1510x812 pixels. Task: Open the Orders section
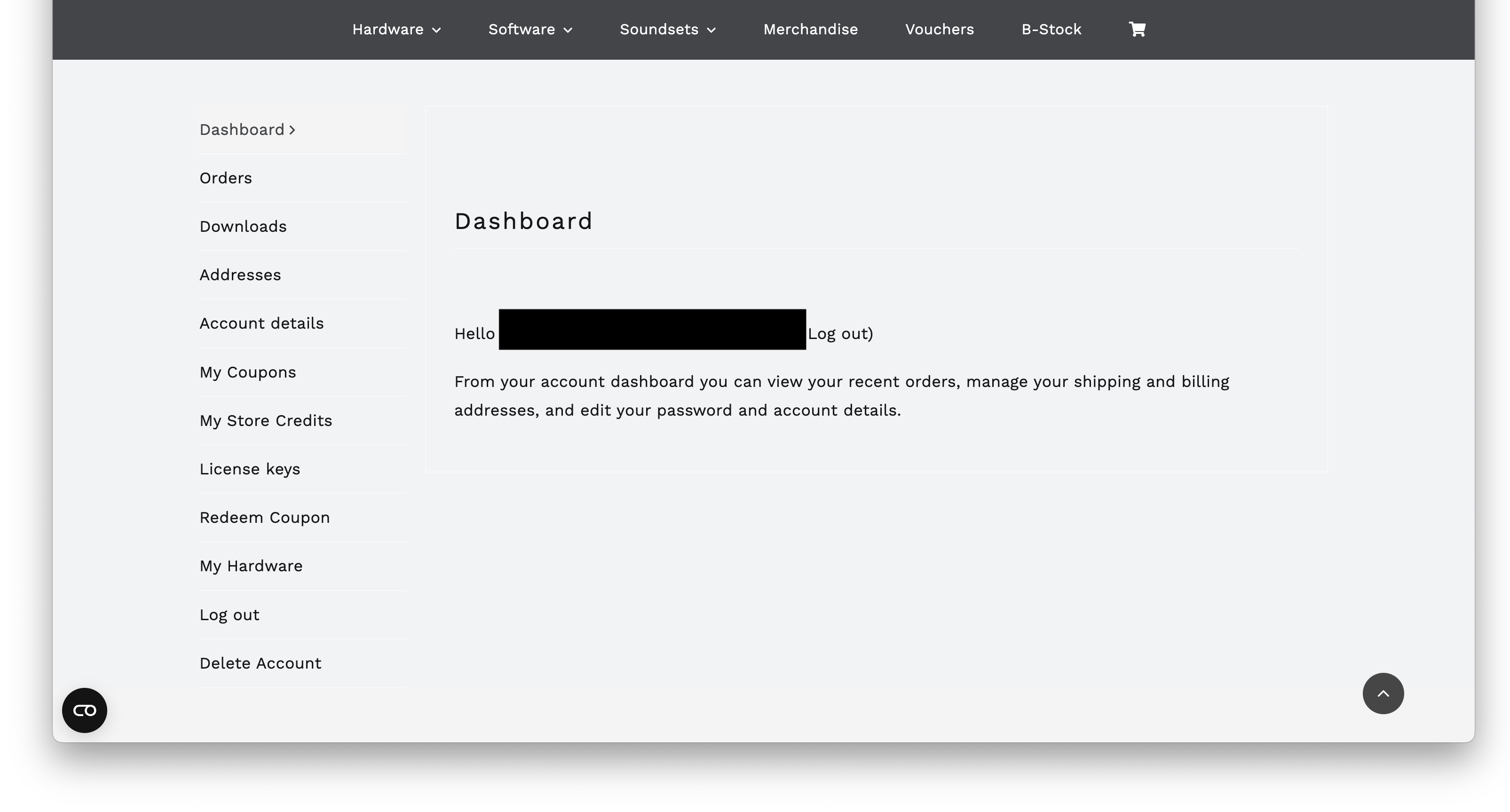click(226, 178)
